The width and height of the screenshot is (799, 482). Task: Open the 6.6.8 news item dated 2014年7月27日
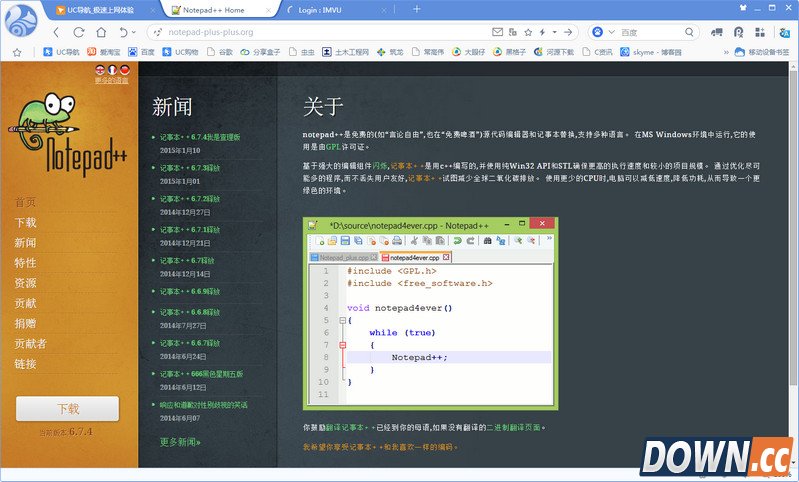pyautogui.click(x=190, y=312)
